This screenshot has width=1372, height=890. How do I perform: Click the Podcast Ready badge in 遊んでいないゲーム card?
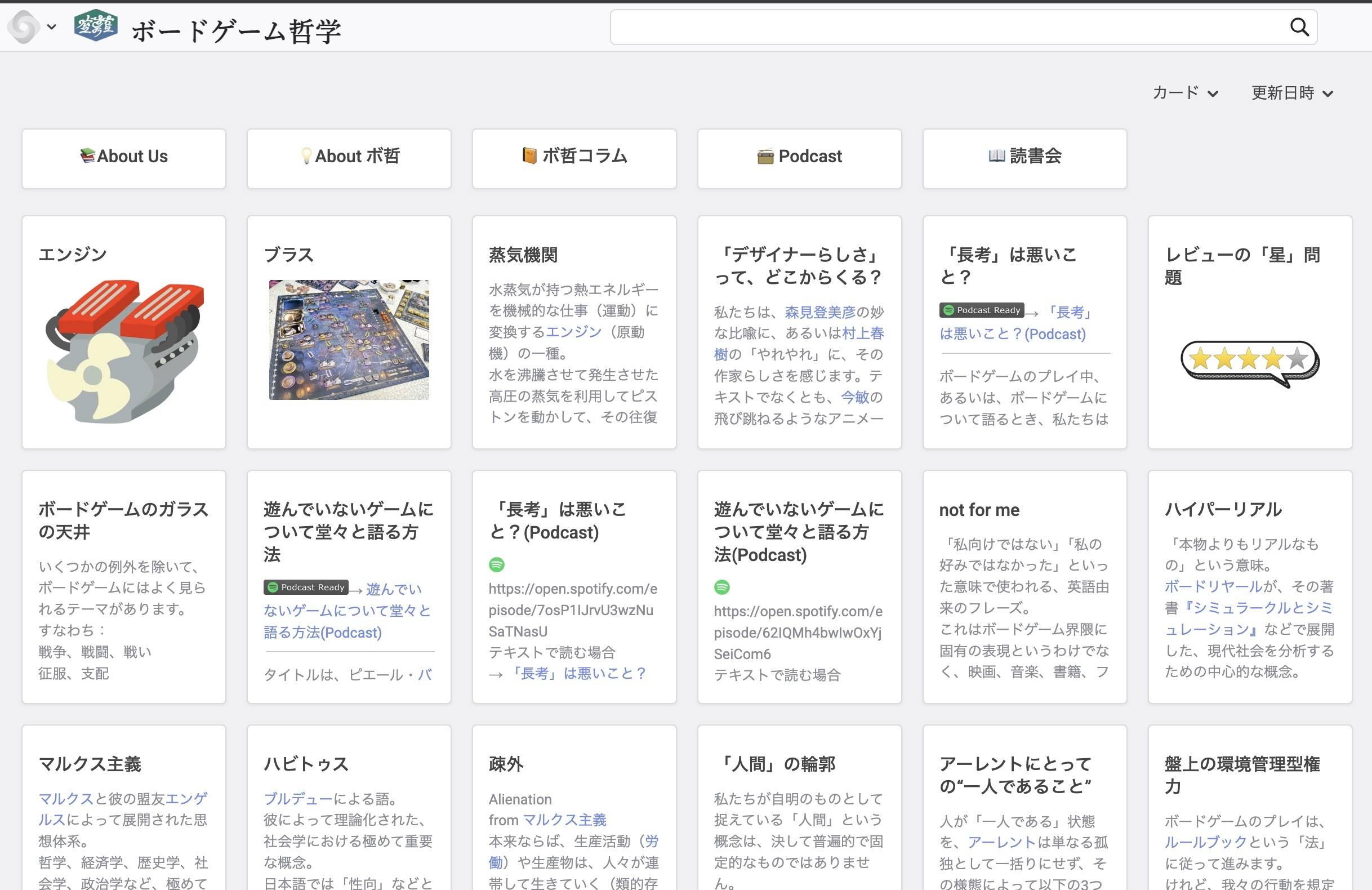point(305,587)
